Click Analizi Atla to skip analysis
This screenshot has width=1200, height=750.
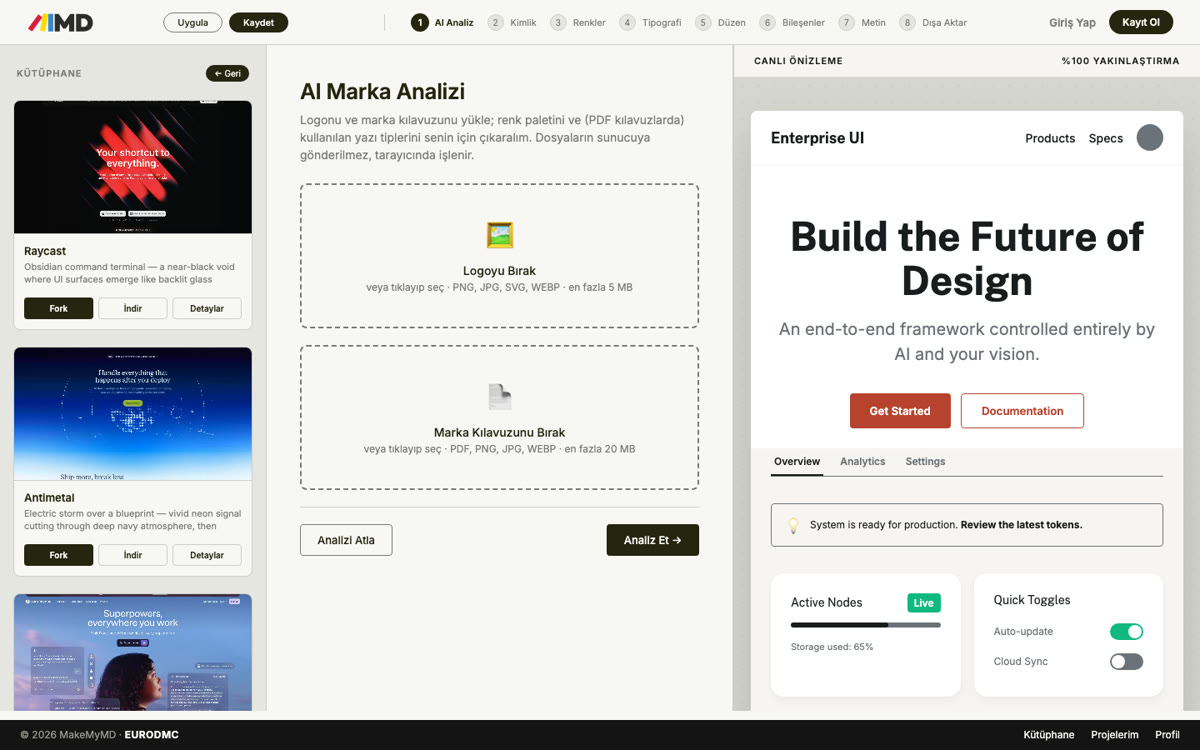point(346,540)
